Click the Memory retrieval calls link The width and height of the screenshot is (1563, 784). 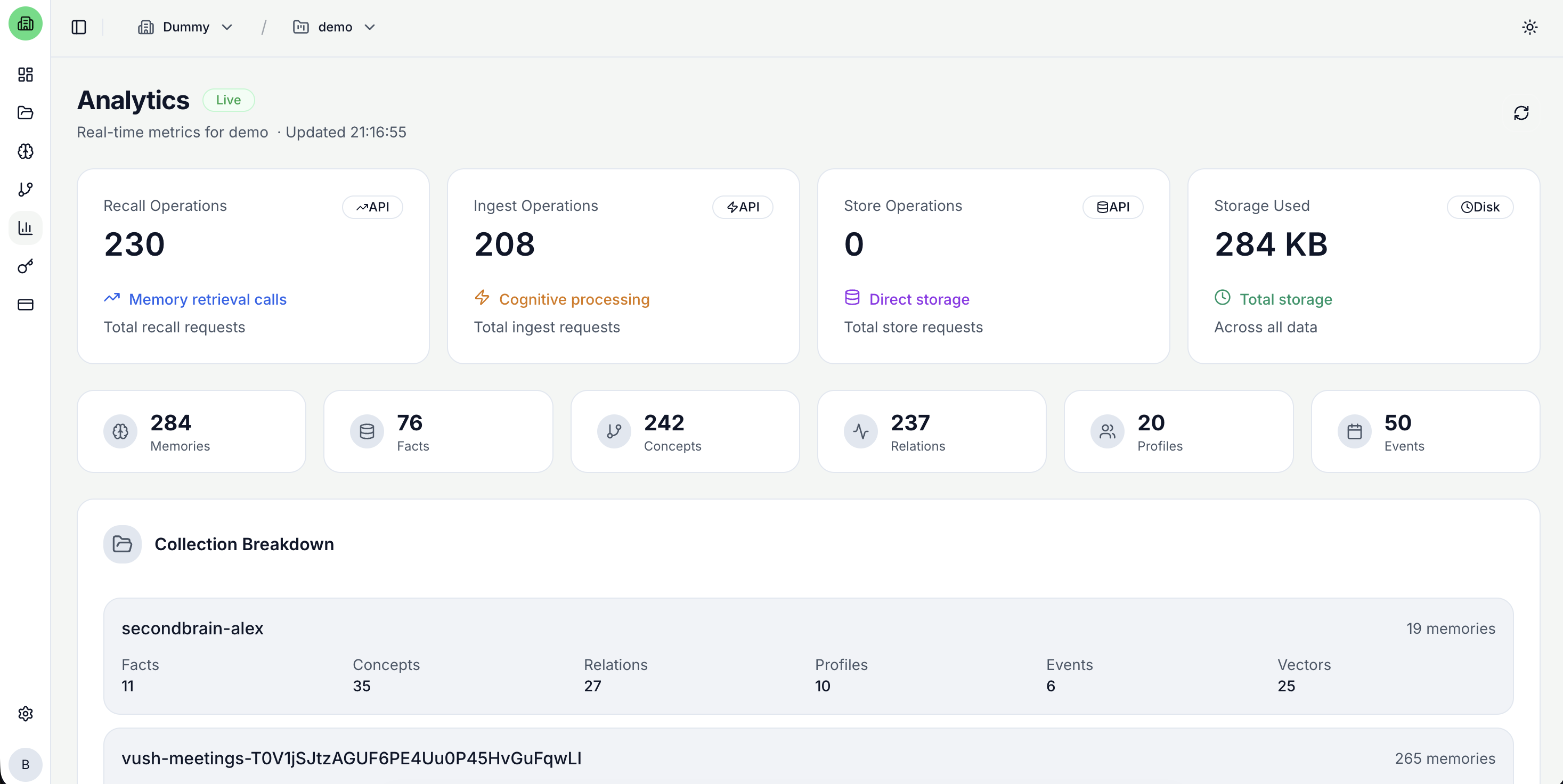[207, 299]
